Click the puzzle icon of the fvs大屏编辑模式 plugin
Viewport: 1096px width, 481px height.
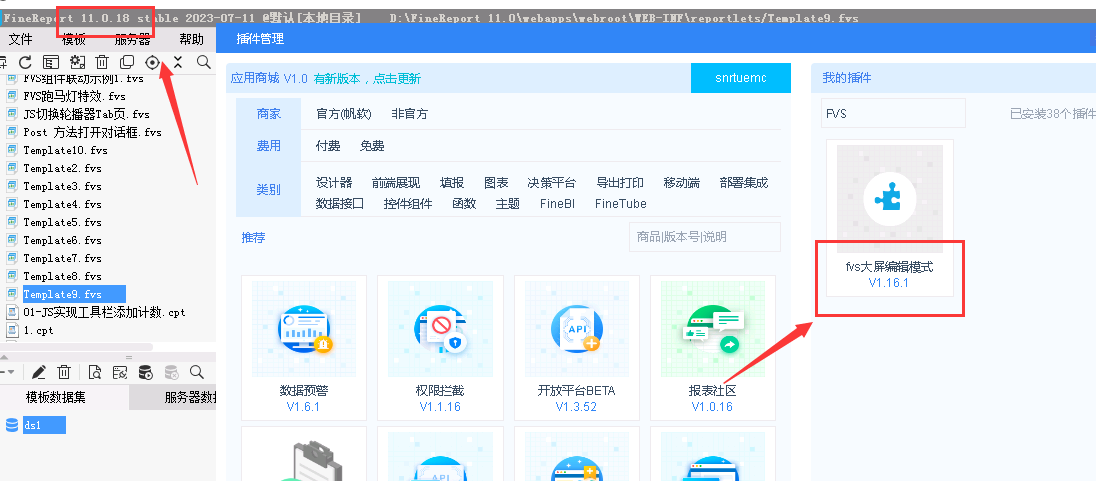point(890,199)
